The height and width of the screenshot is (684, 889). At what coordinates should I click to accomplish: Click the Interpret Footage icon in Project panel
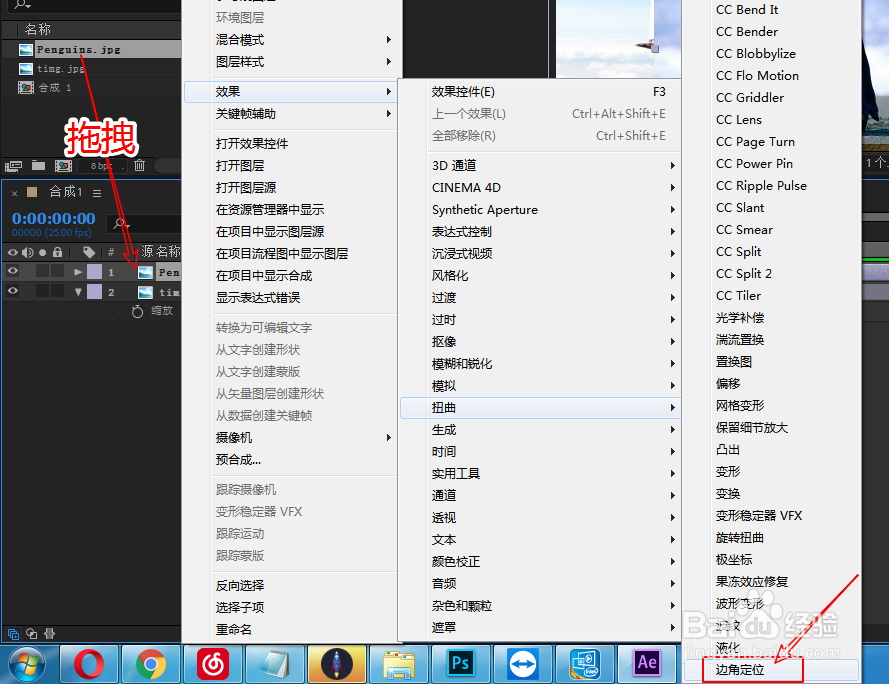[13, 166]
